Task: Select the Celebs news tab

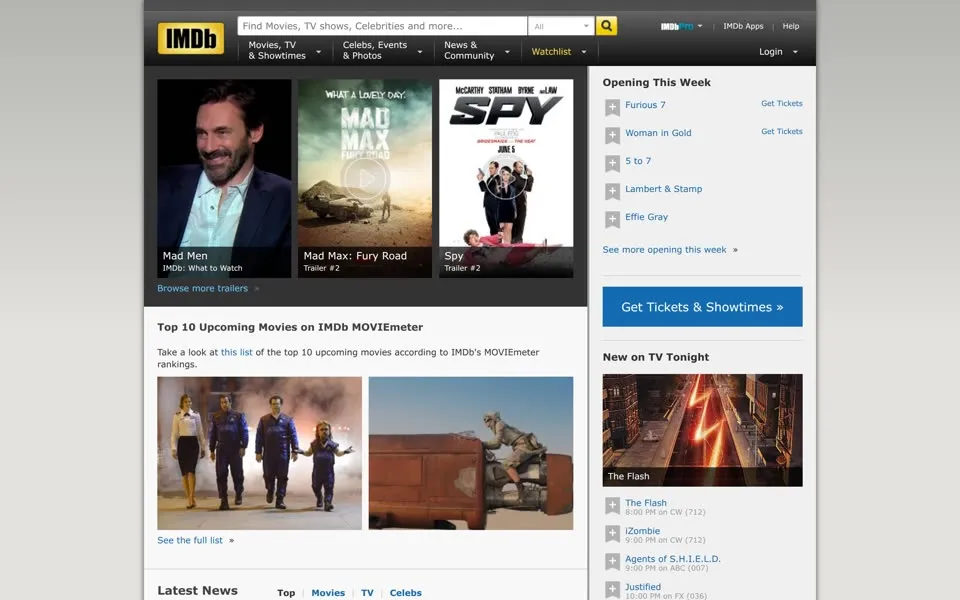Action: pos(405,593)
